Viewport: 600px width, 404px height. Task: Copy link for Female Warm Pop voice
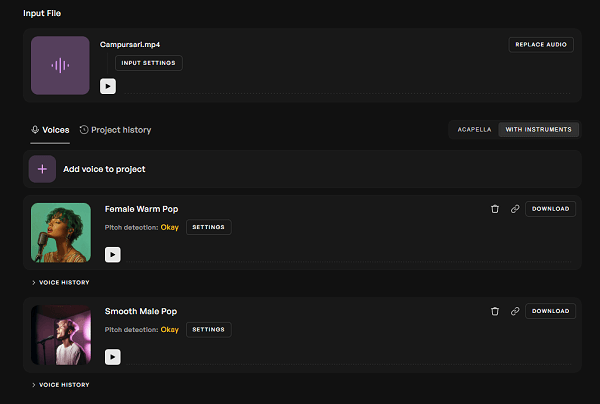515,209
